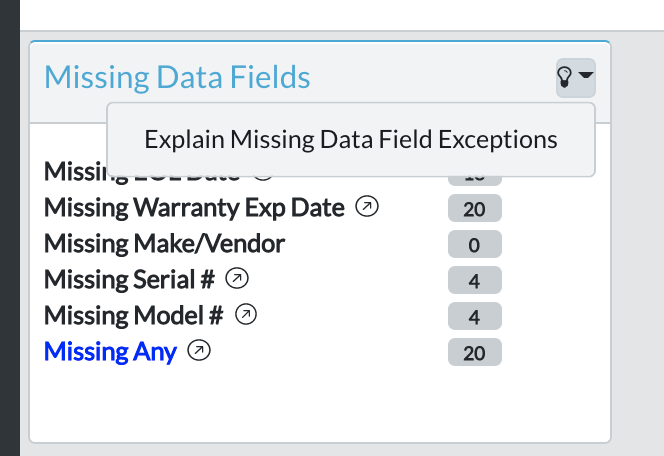
Task: Click the Missing Make/Vendor label
Action: [164, 243]
